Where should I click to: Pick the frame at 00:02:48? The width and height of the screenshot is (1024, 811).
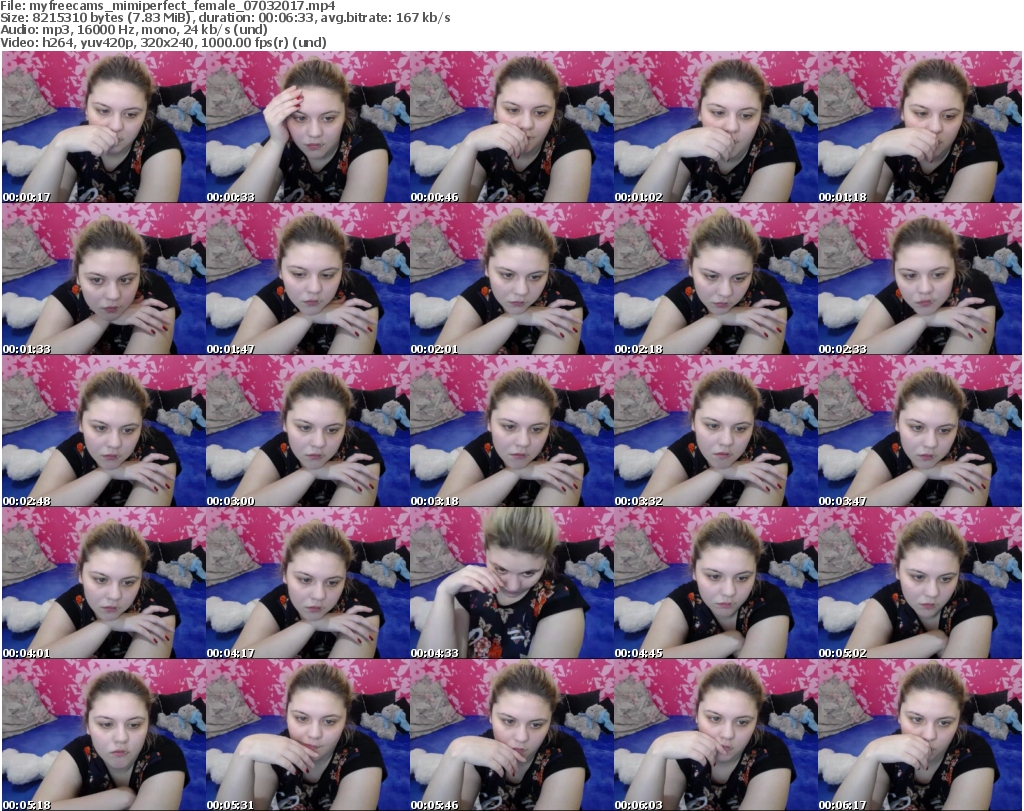[104, 431]
